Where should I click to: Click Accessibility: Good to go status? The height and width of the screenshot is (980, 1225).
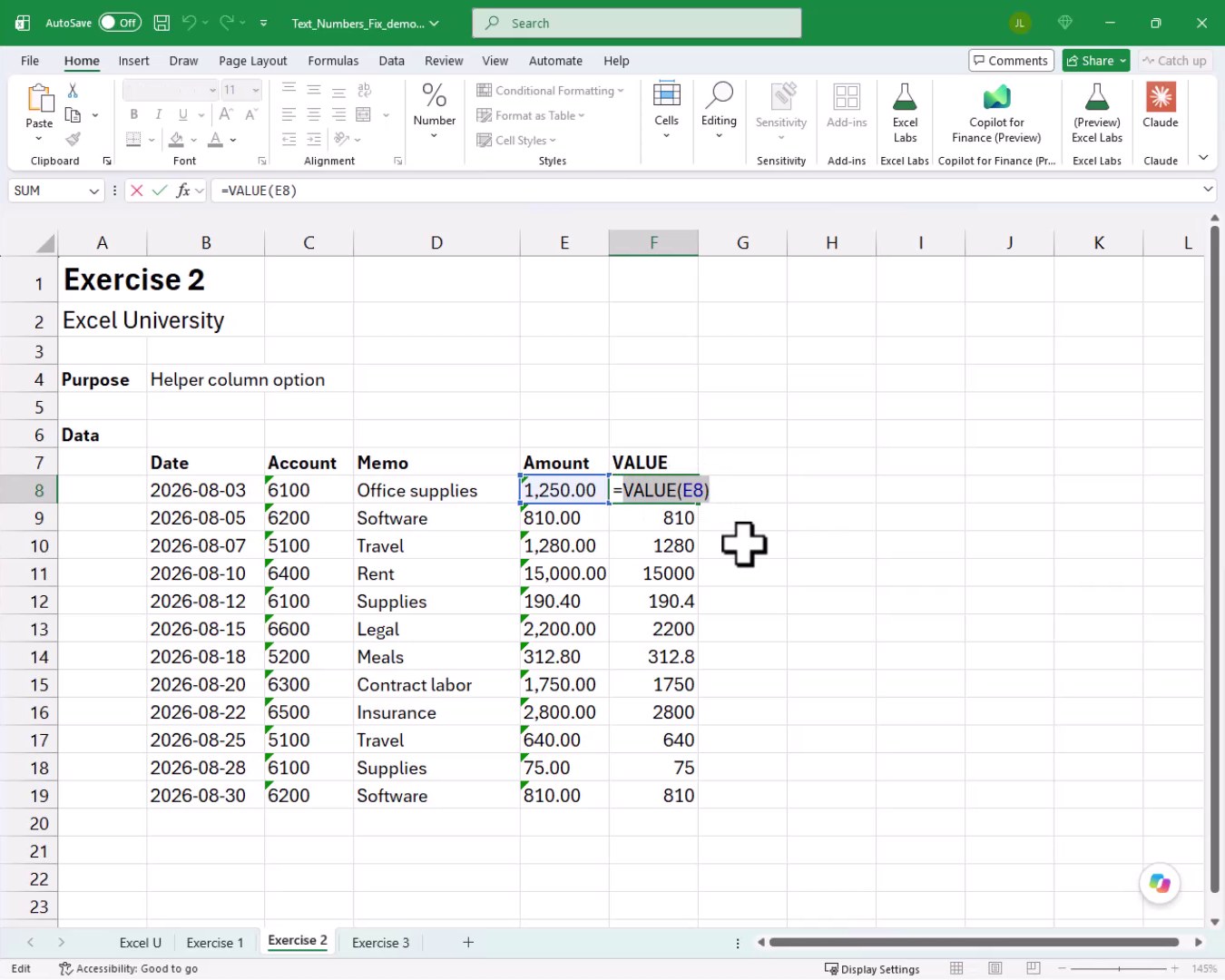128,969
